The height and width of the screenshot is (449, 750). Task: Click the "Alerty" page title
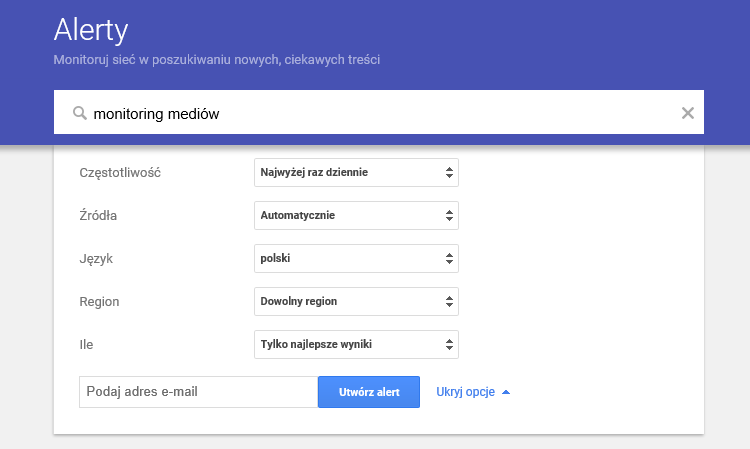(x=91, y=30)
